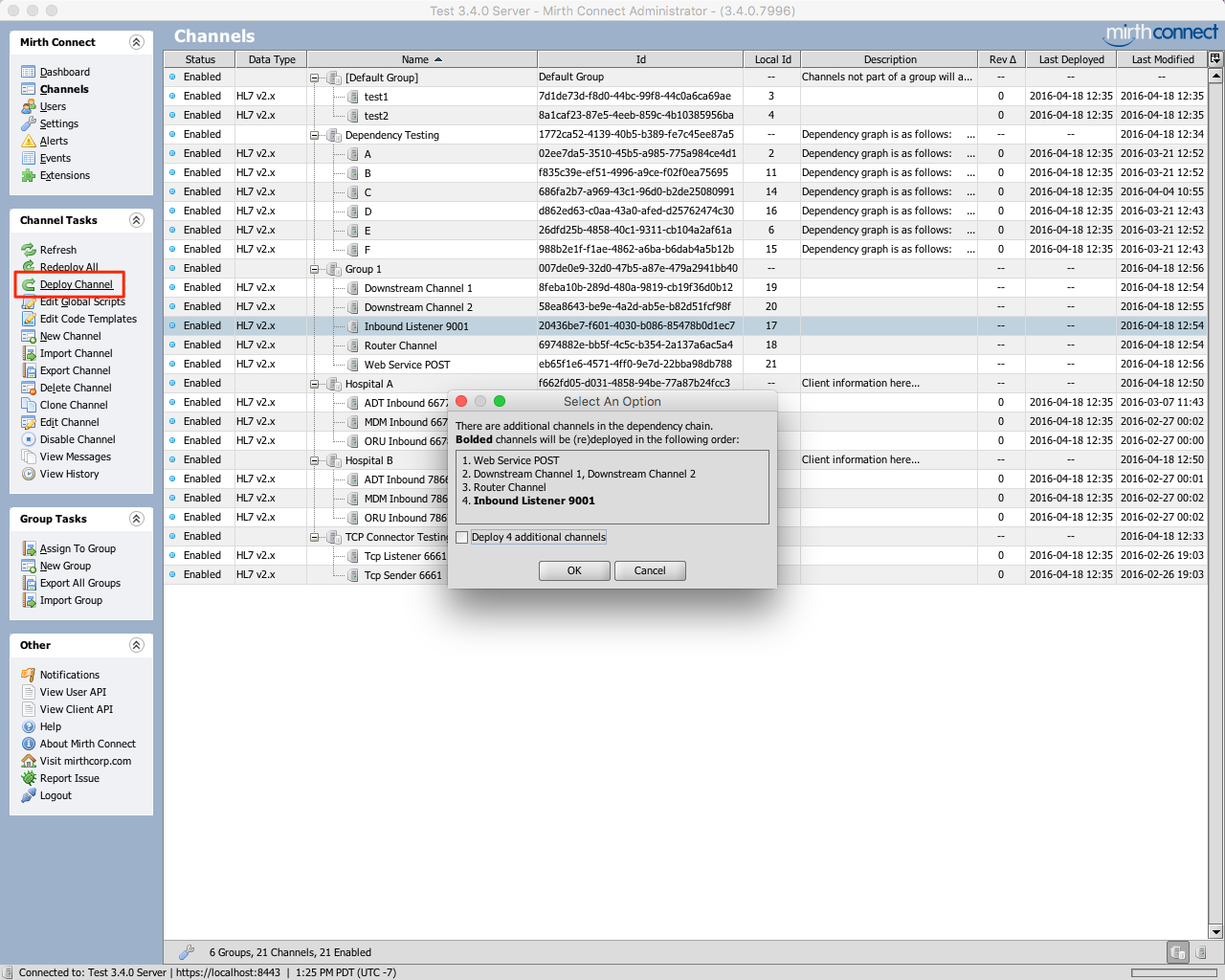The width and height of the screenshot is (1225, 980).
Task: Open the Settings wrench icon
Action: pyautogui.click(x=29, y=123)
